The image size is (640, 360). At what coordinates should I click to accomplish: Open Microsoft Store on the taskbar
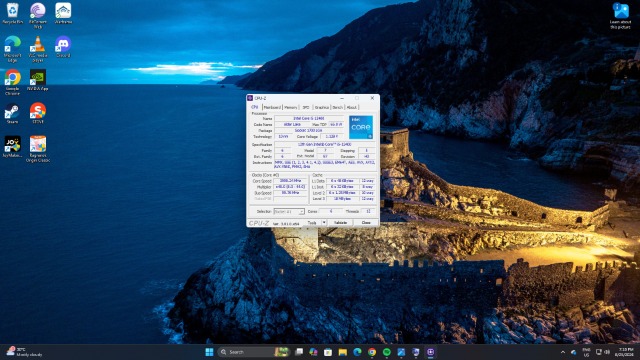click(328, 352)
